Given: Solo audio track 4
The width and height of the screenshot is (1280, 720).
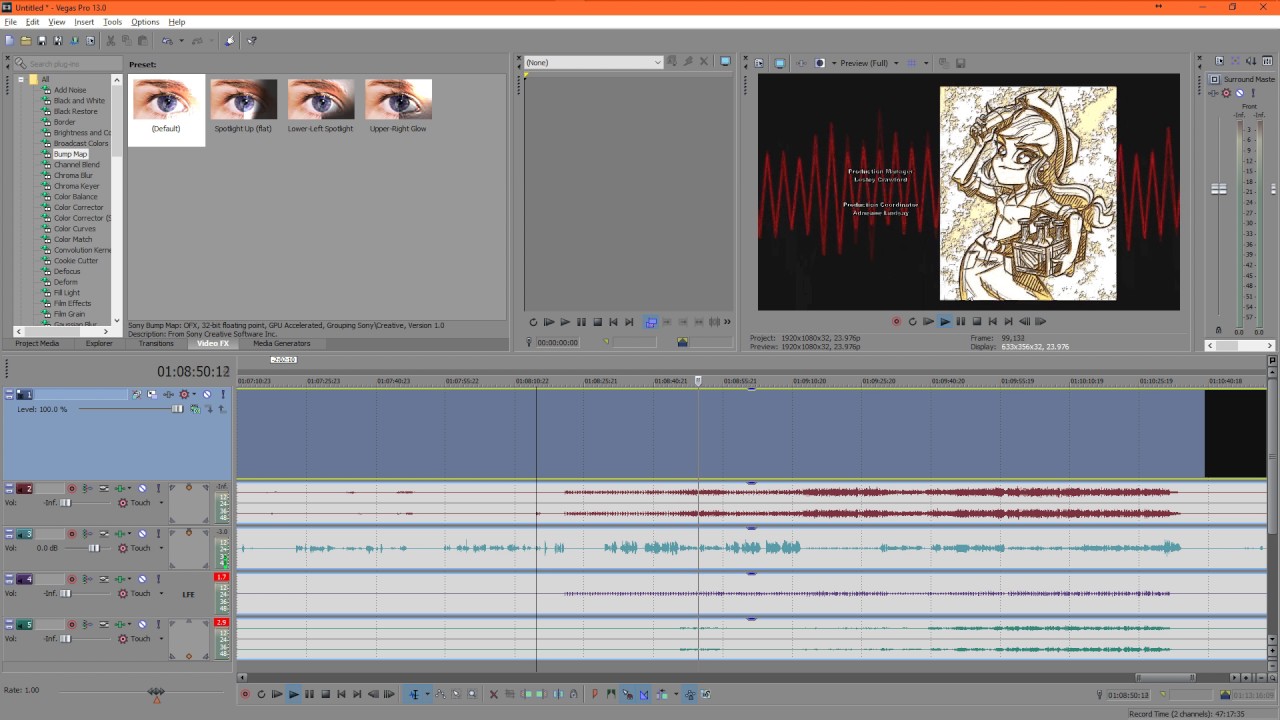Looking at the screenshot, I should tap(158, 578).
